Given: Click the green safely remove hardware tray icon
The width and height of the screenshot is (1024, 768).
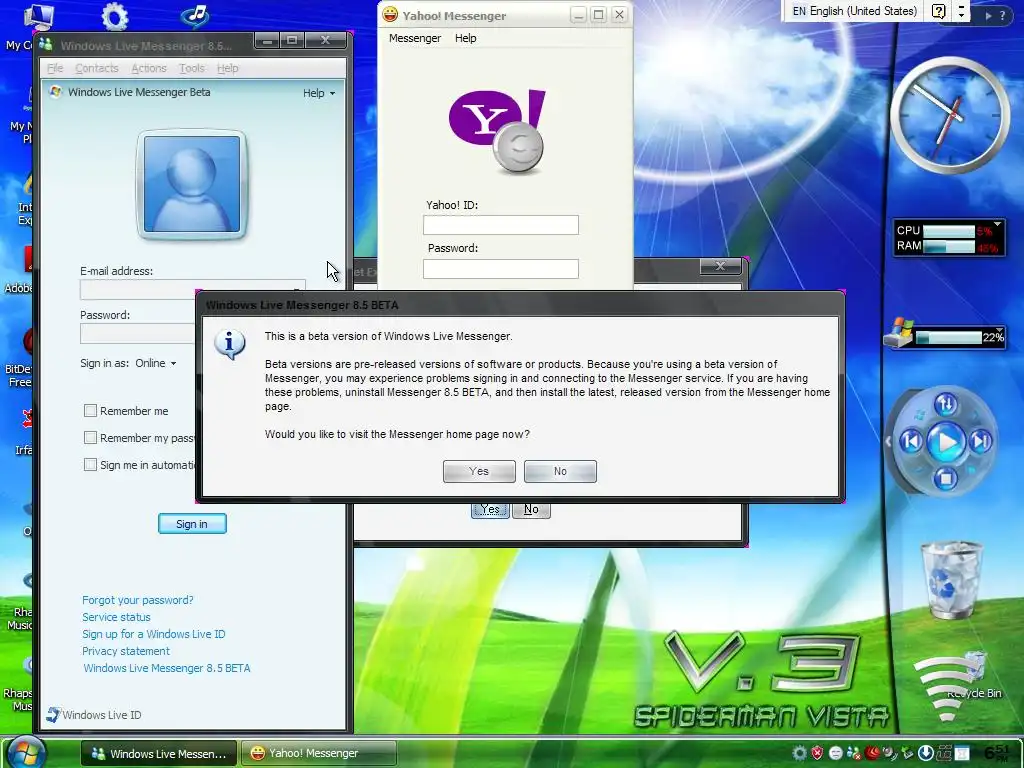Looking at the screenshot, I should [907, 753].
